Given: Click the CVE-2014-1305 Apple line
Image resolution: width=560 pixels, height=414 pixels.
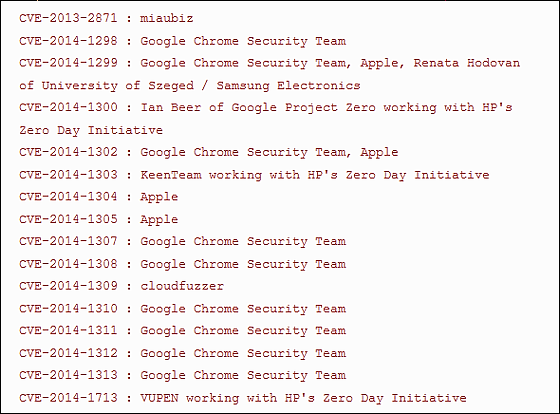Looking at the screenshot, I should [99, 219].
